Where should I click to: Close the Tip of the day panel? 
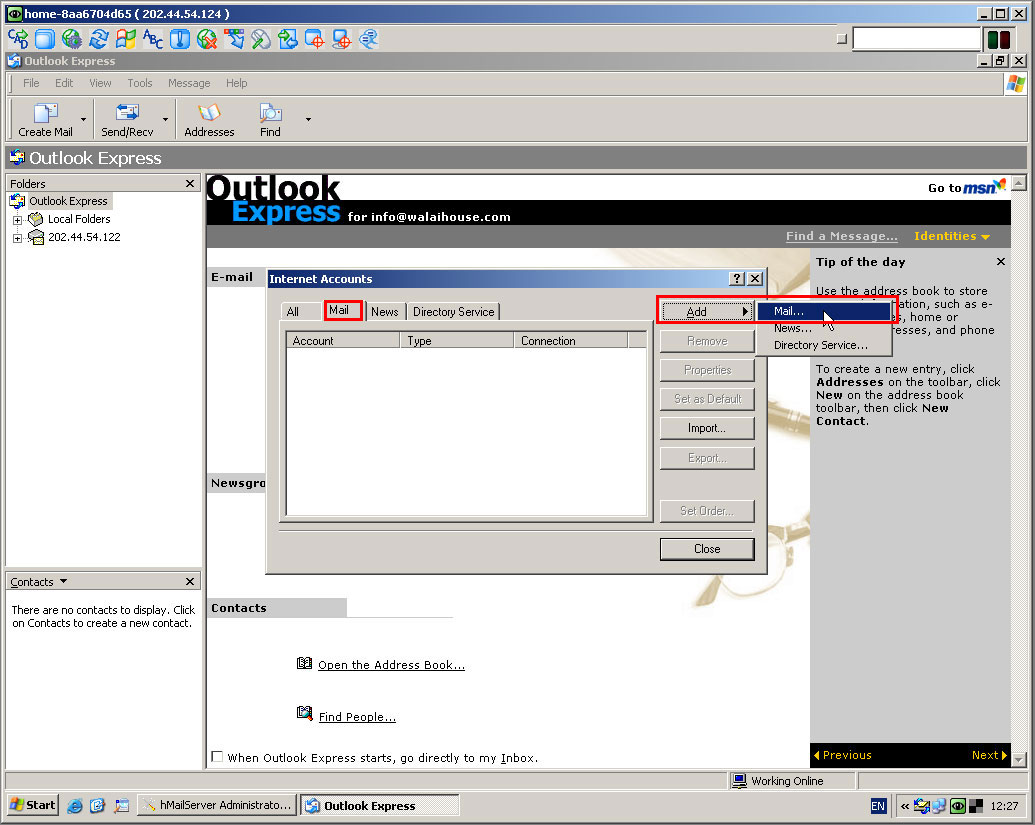click(1001, 262)
